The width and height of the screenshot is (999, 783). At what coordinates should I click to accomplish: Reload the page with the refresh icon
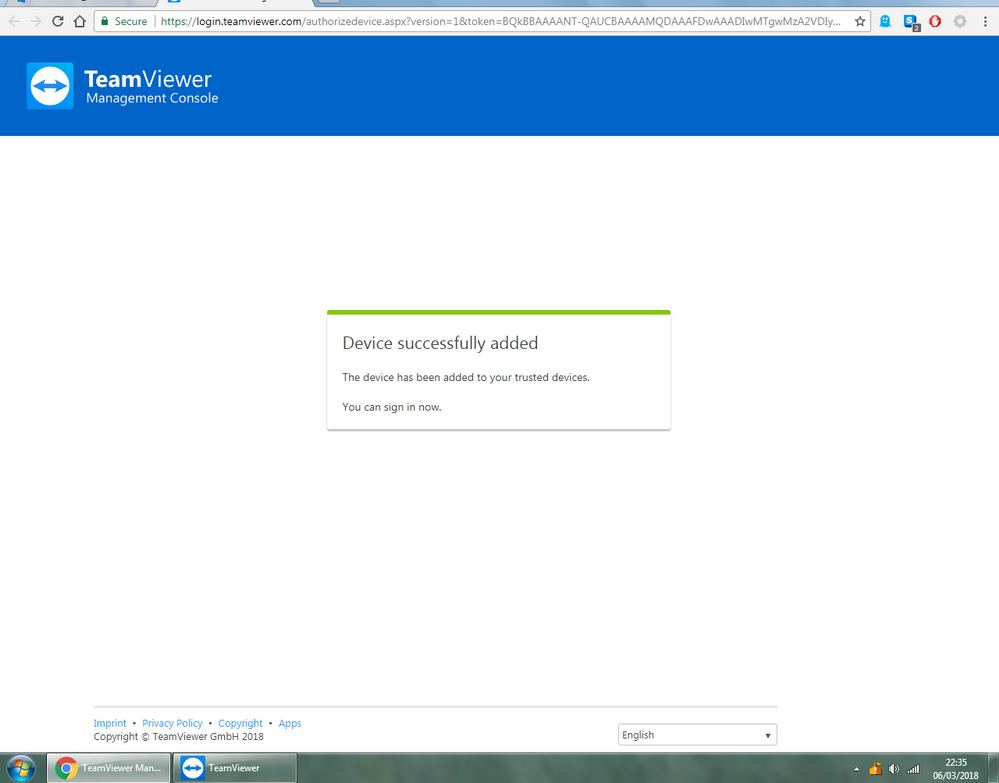pyautogui.click(x=57, y=21)
